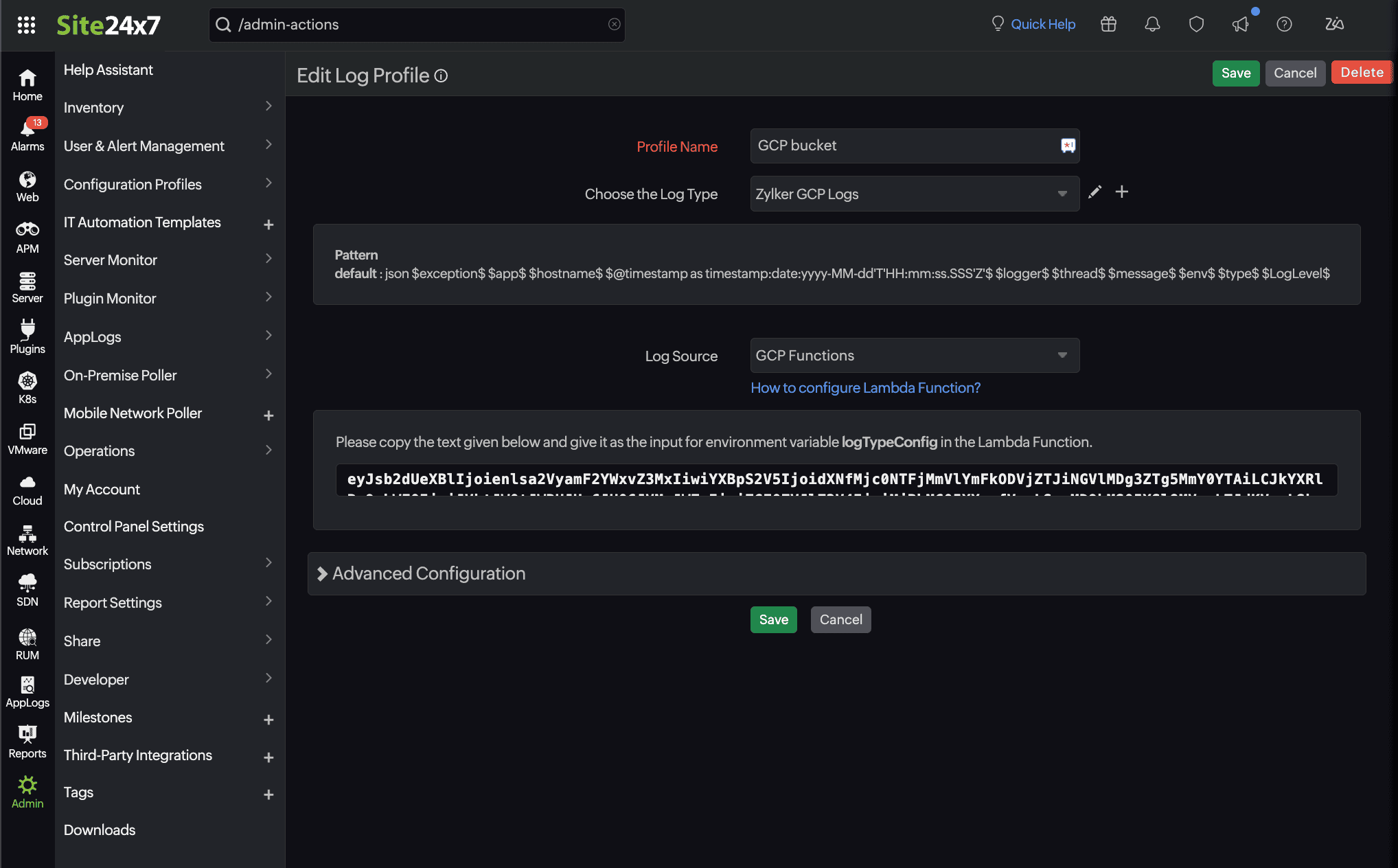This screenshot has width=1398, height=868.
Task: Open How to configure Lambda Function link
Action: coord(865,388)
